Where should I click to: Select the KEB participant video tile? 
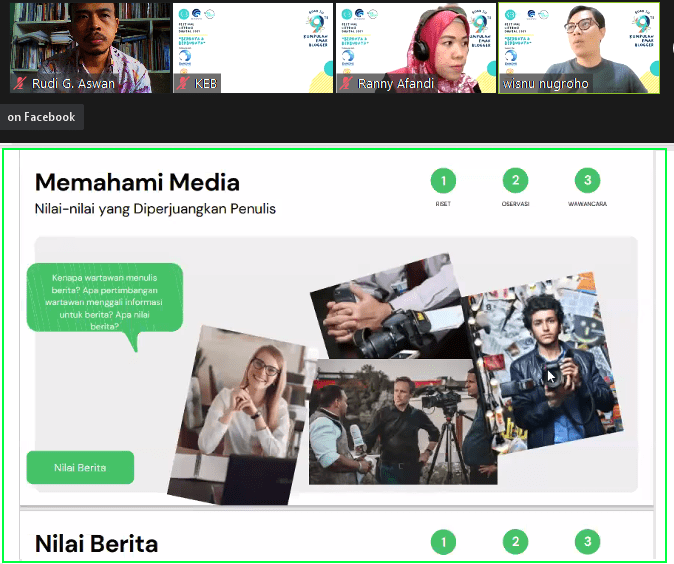(251, 40)
